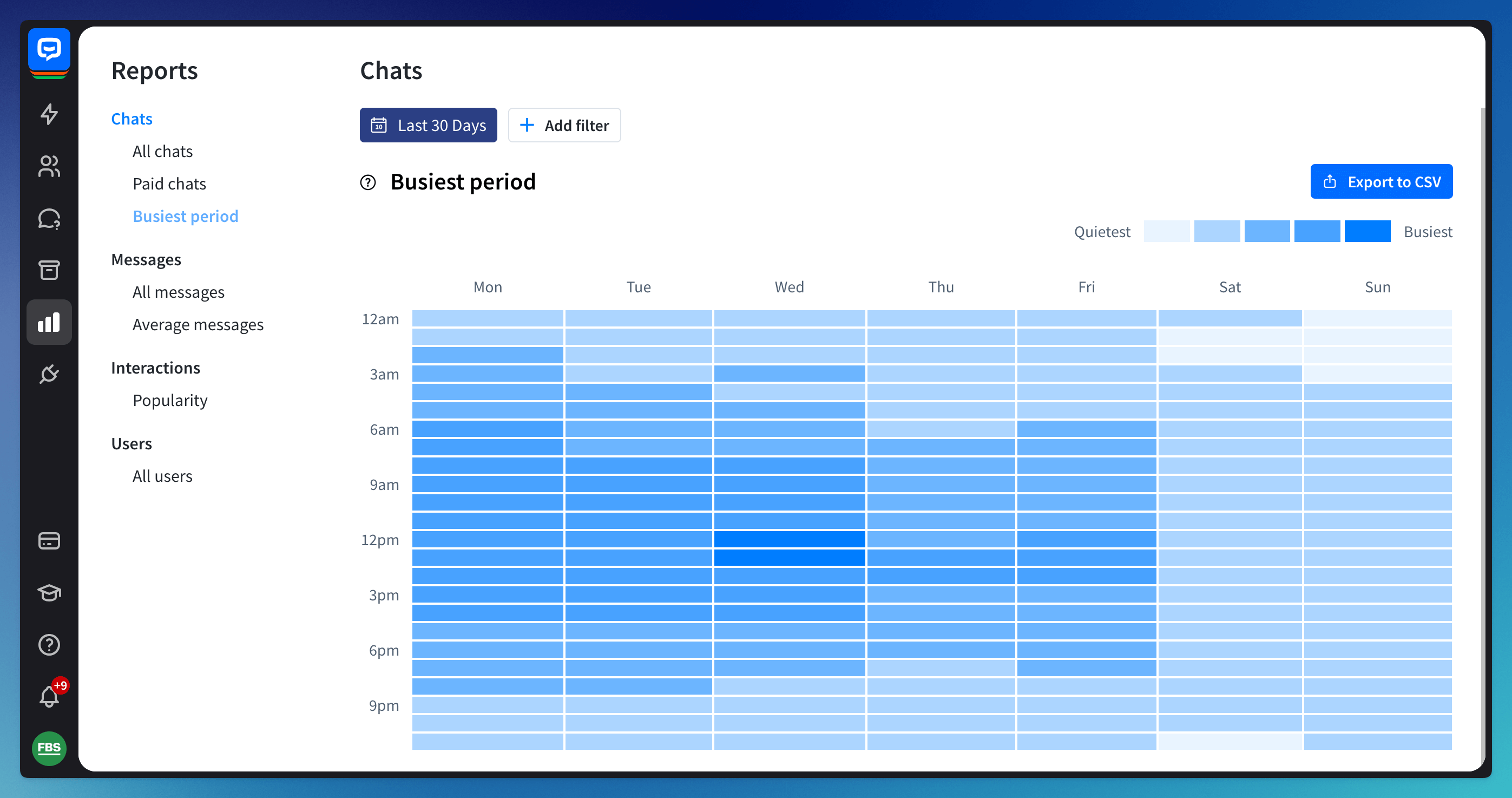Click the help question mark sidebar icon
This screenshot has height=798, width=1512.
coord(49,645)
